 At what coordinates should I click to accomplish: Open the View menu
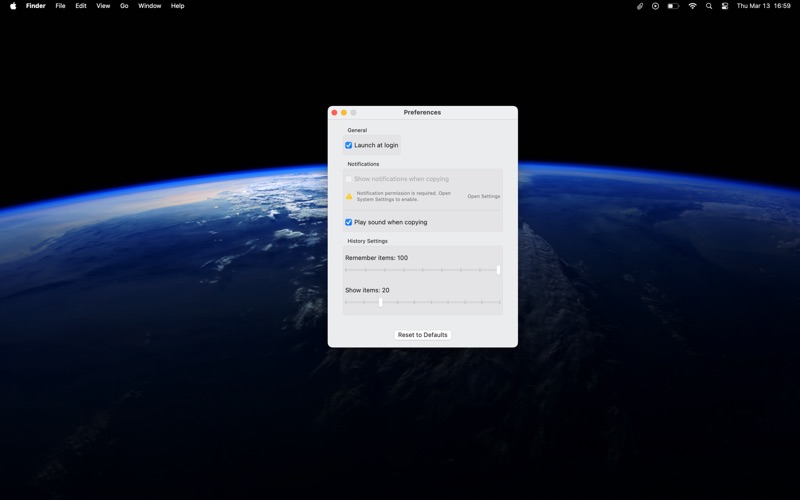coord(103,6)
